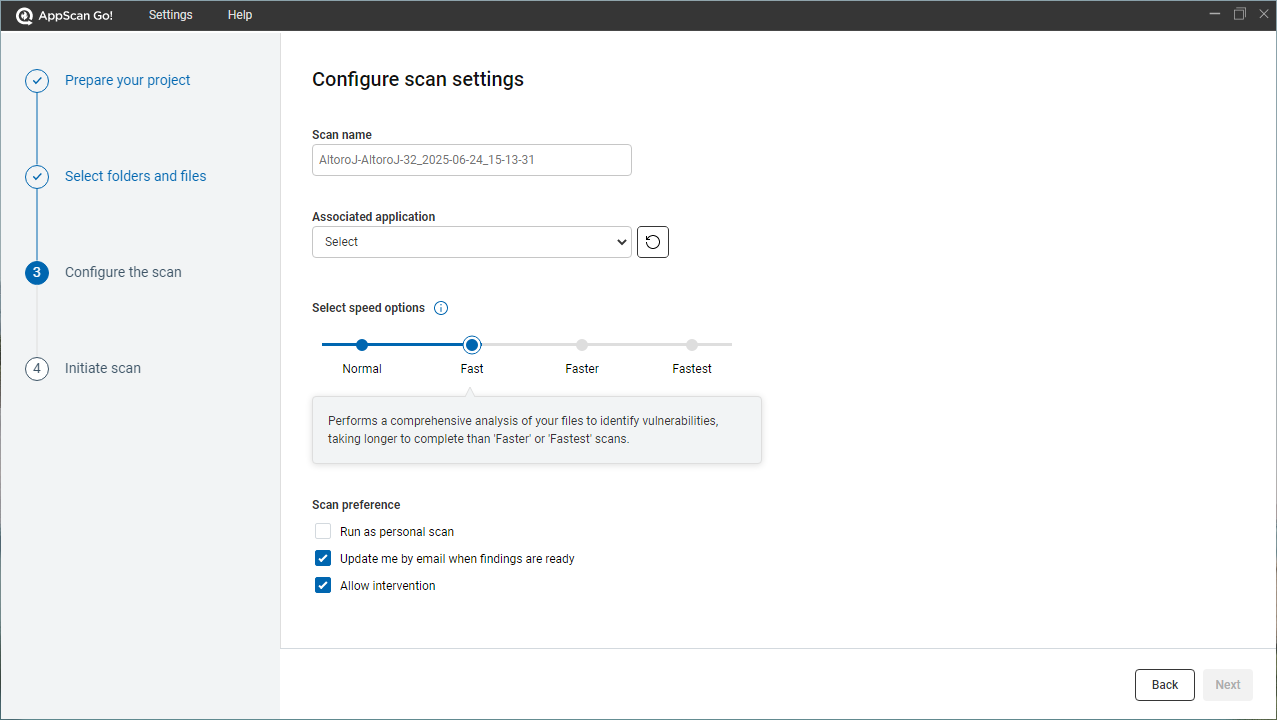Set scan speed to Fastest
This screenshot has width=1277, height=720.
(x=692, y=345)
